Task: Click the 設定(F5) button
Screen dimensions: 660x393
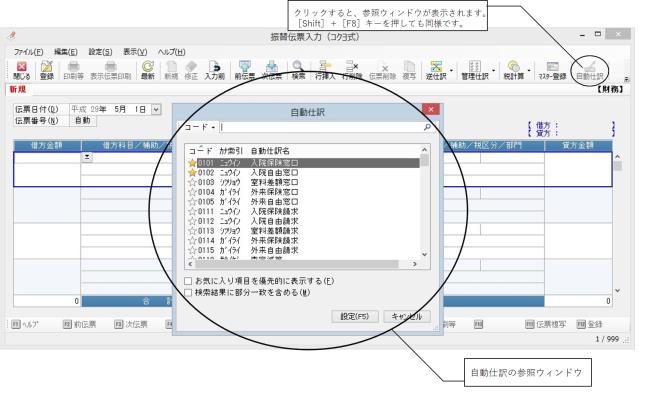Action: (354, 316)
